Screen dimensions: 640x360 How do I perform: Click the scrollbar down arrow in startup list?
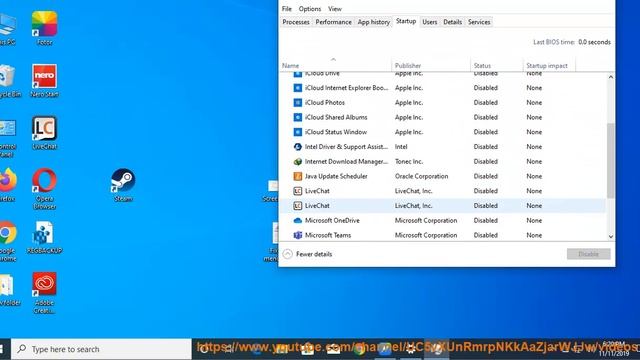pyautogui.click(x=611, y=236)
